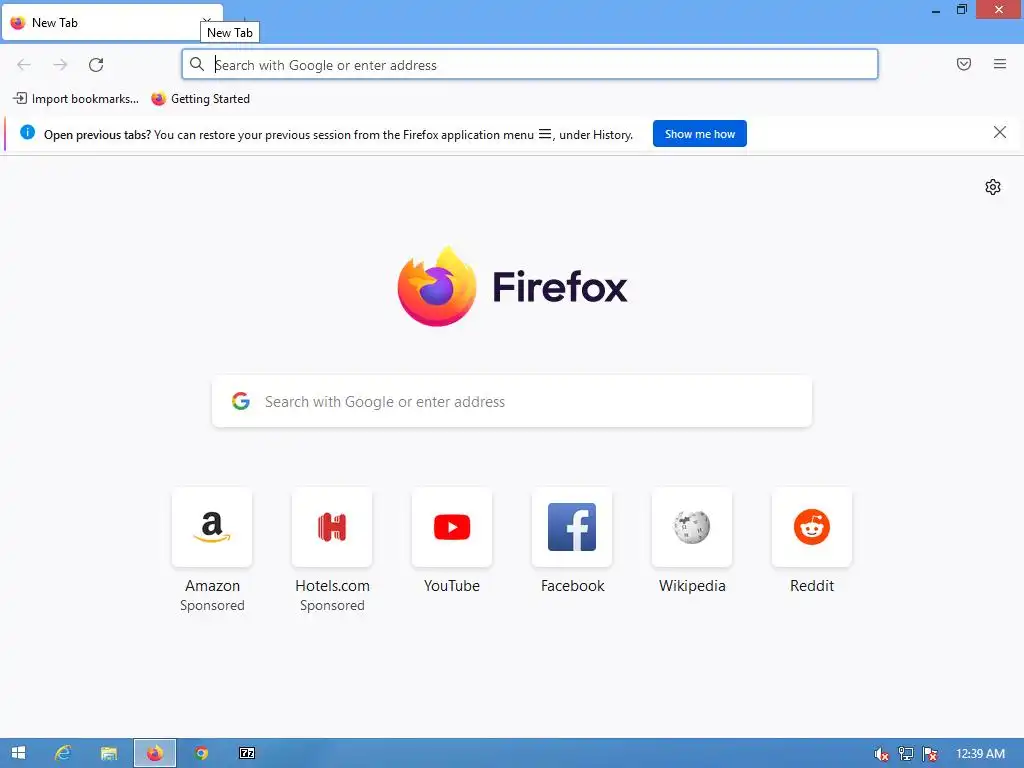Image resolution: width=1024 pixels, height=768 pixels.
Task: Click the Google search box on page
Action: [x=512, y=402]
